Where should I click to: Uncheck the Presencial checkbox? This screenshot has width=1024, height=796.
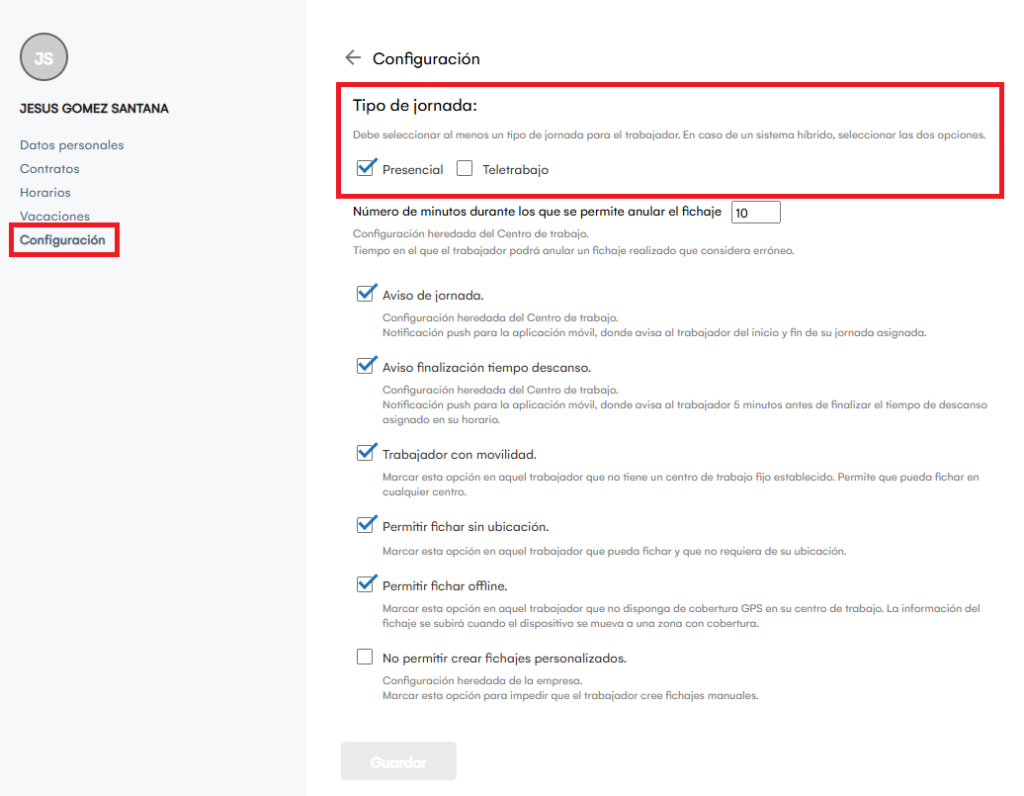click(x=365, y=169)
